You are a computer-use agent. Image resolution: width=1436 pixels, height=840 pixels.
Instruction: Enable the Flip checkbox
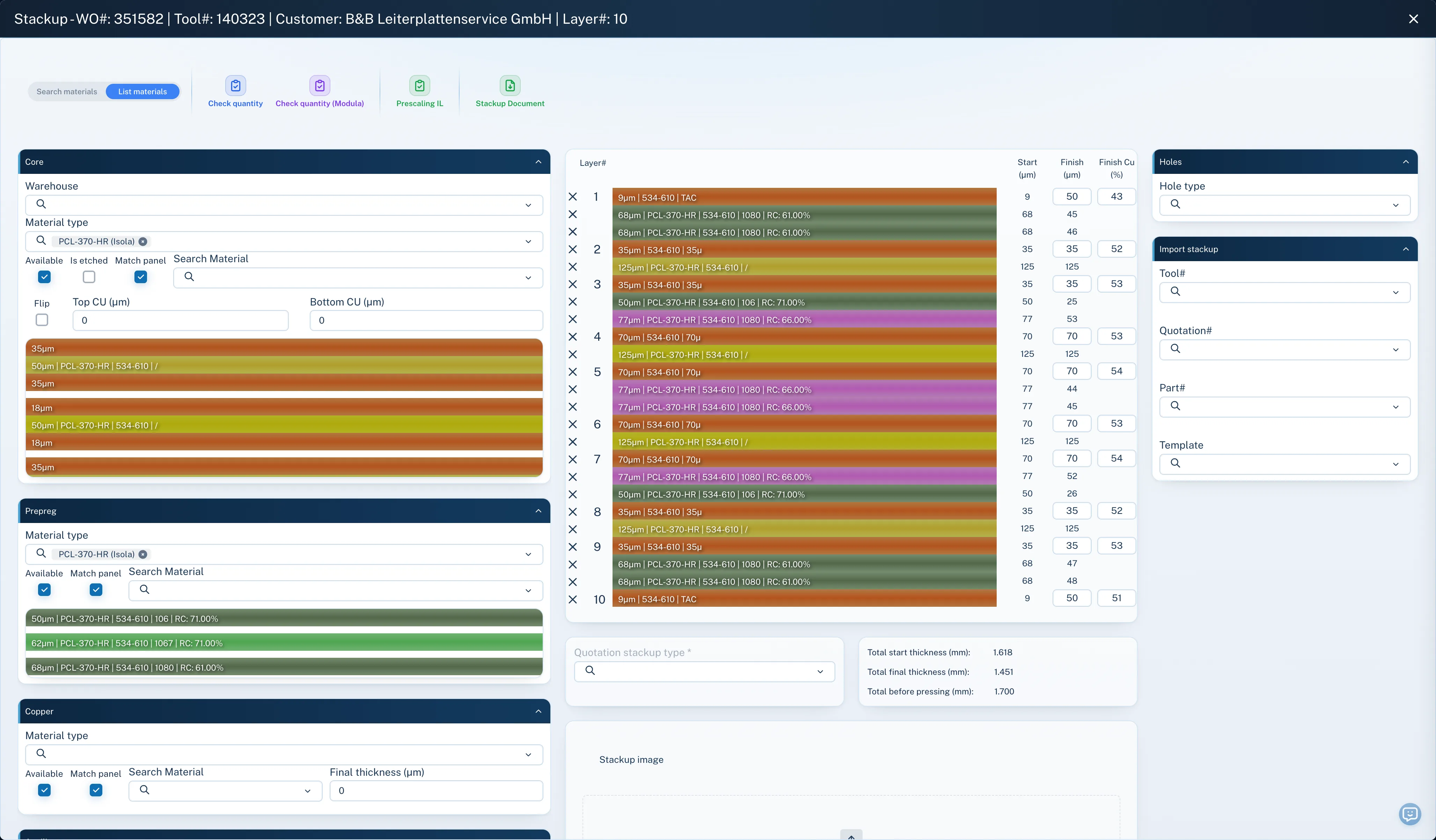click(x=42, y=320)
